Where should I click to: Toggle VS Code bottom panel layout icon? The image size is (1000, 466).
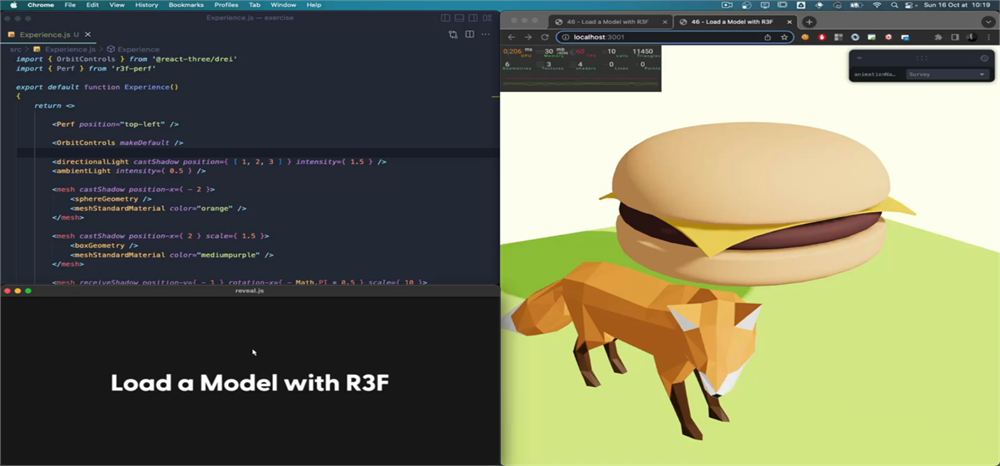click(460, 18)
